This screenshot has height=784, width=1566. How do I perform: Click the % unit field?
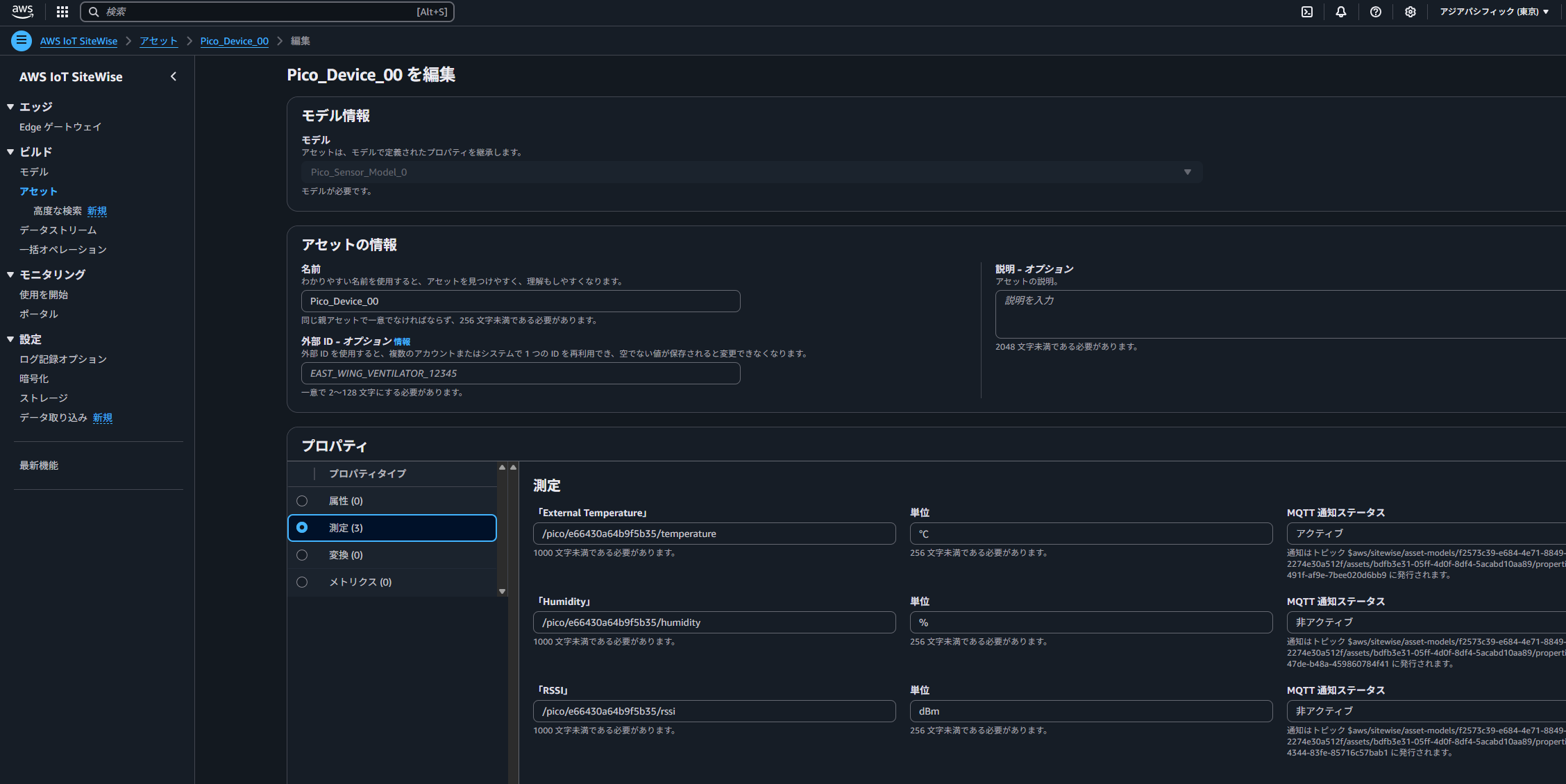(1091, 622)
